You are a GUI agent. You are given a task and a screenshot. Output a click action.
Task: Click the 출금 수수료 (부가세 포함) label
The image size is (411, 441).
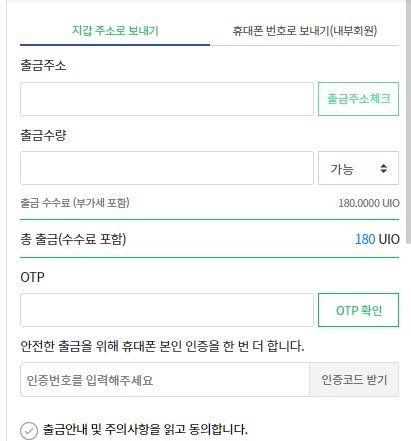coord(75,203)
